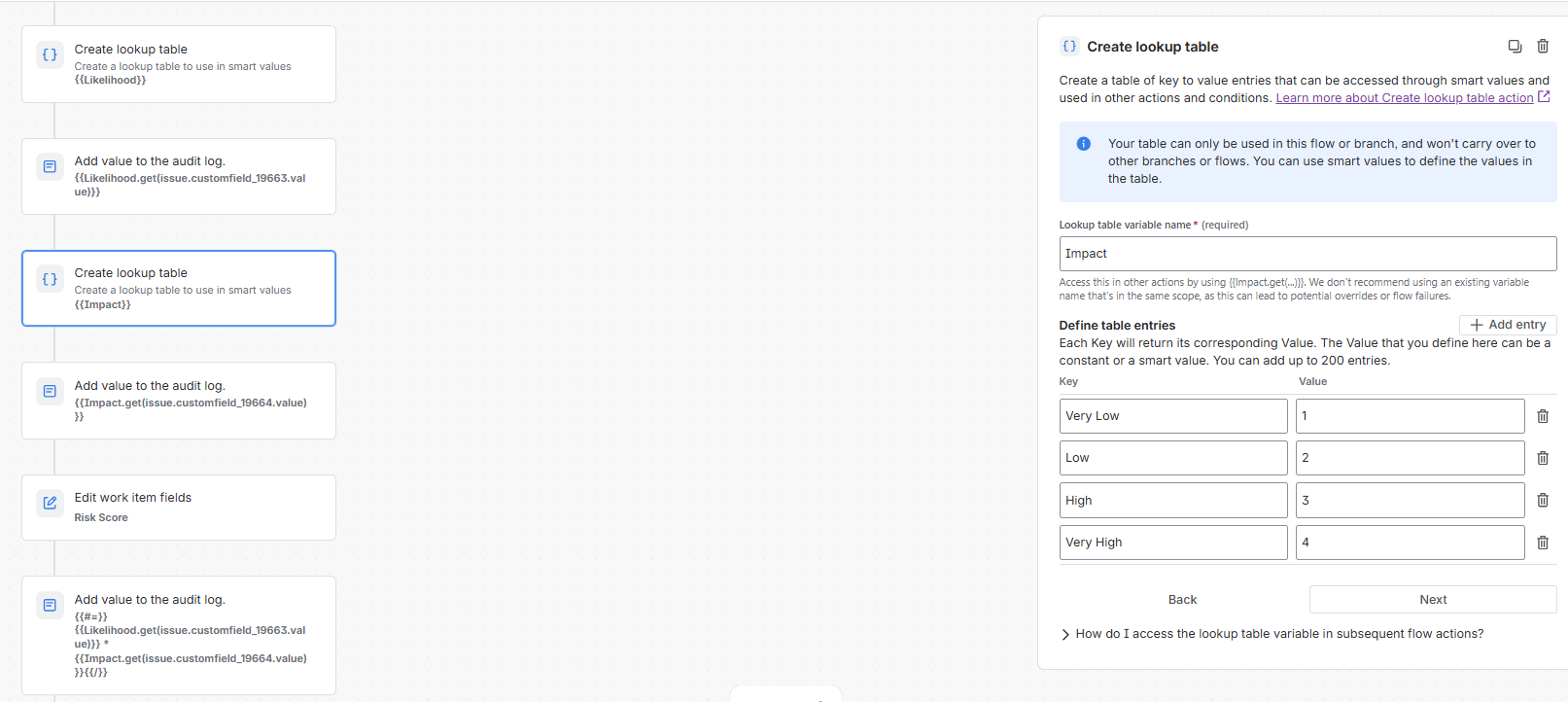Screen dimensions: 1568x702
Task: Click the 'High' key field
Action: [x=1173, y=500]
